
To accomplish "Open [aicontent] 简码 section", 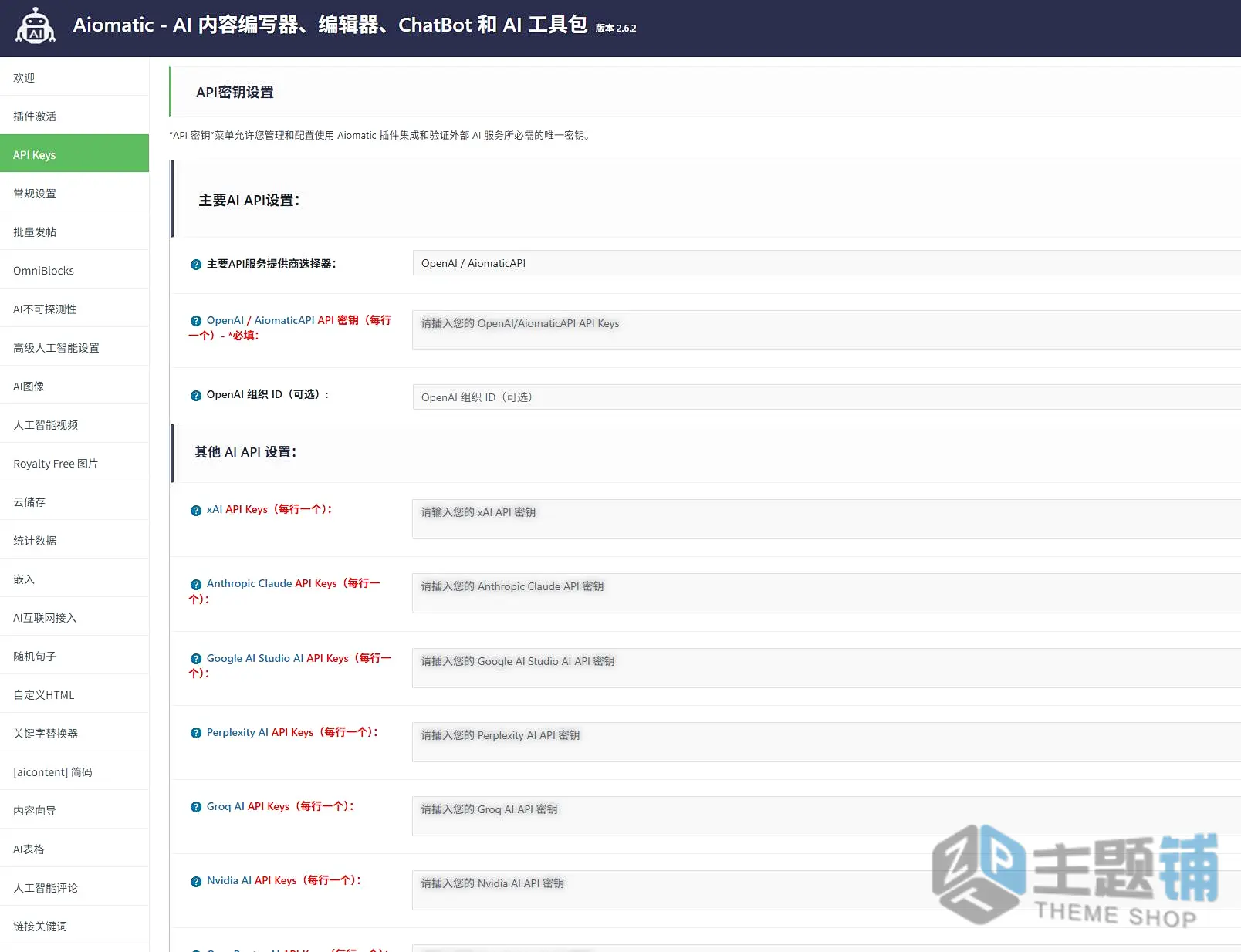I will (x=74, y=771).
